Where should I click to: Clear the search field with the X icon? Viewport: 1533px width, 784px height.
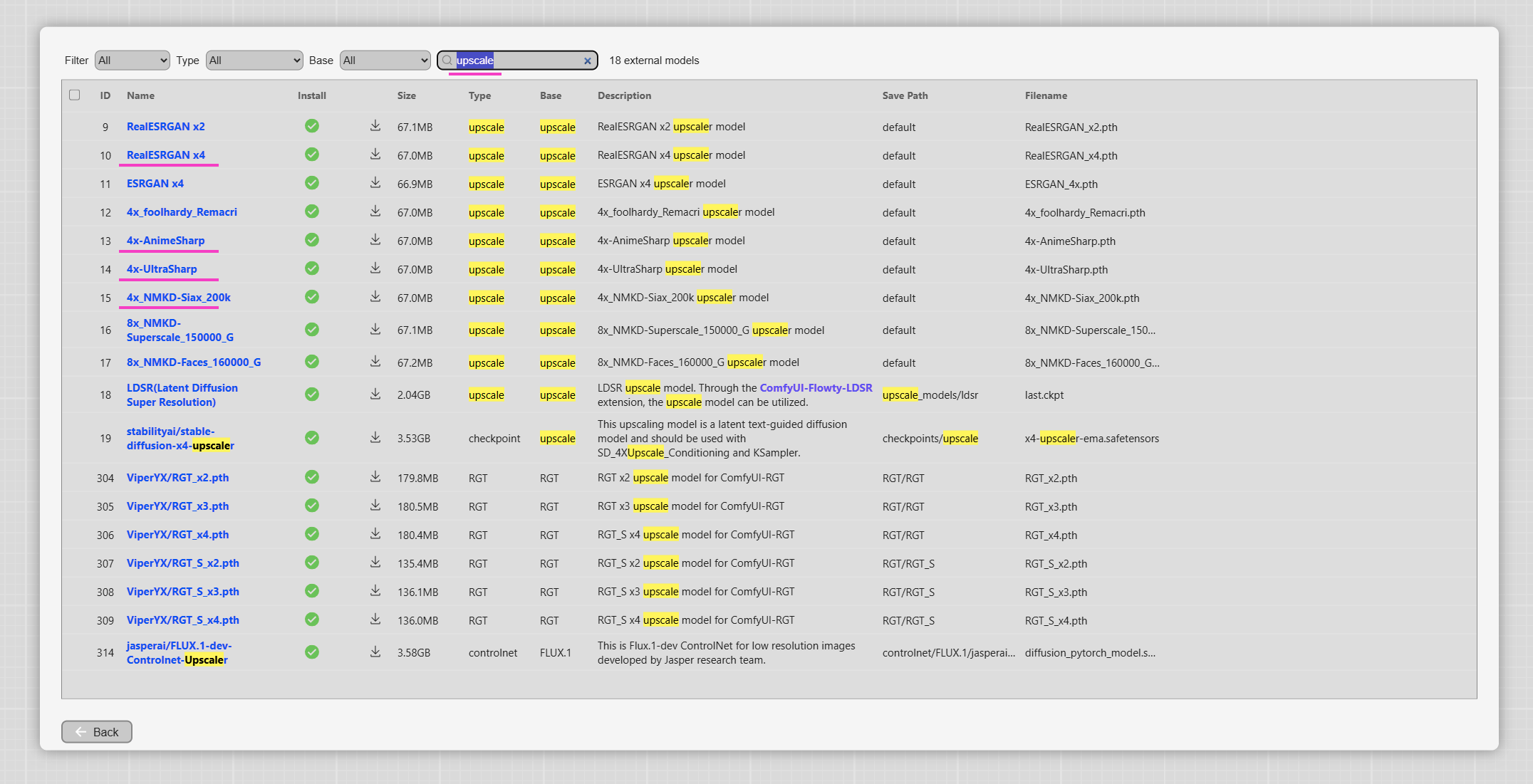coord(588,61)
